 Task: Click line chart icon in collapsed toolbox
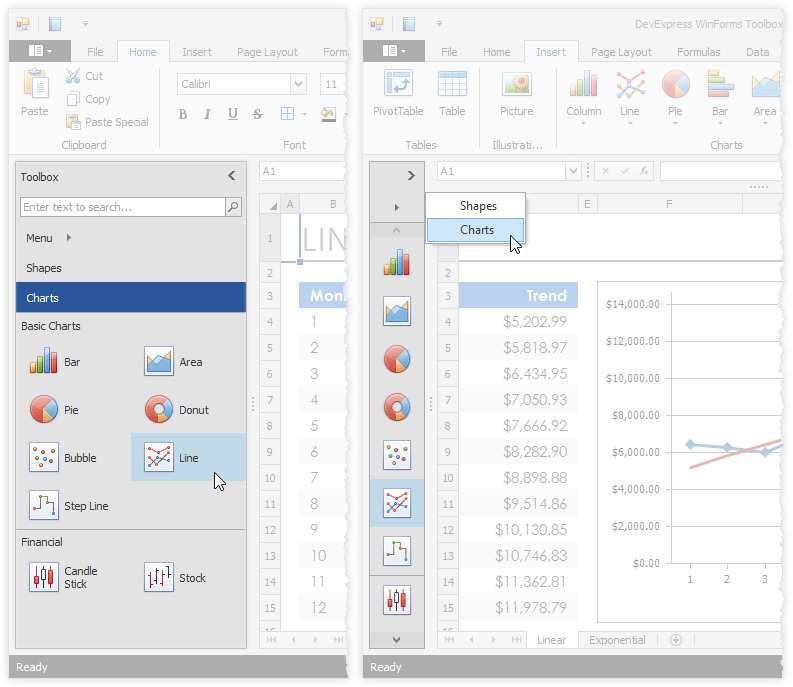pos(396,503)
